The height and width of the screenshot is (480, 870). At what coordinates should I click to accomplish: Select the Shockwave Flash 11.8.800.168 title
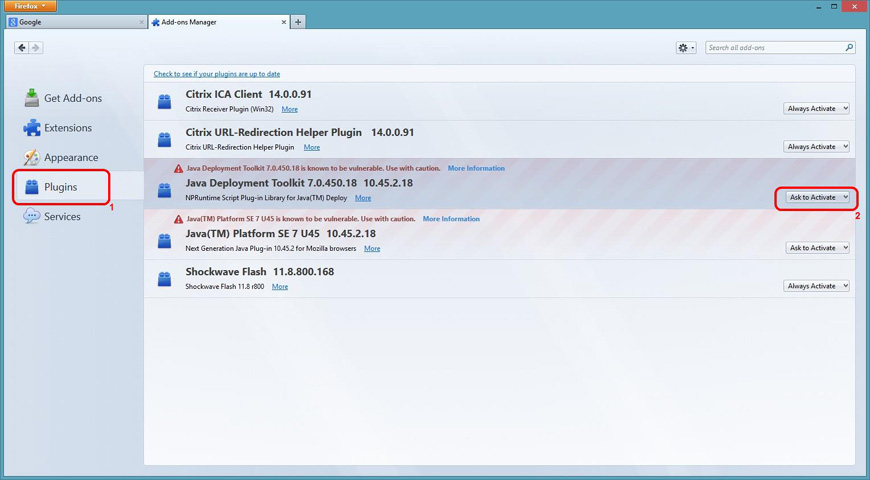(x=260, y=272)
